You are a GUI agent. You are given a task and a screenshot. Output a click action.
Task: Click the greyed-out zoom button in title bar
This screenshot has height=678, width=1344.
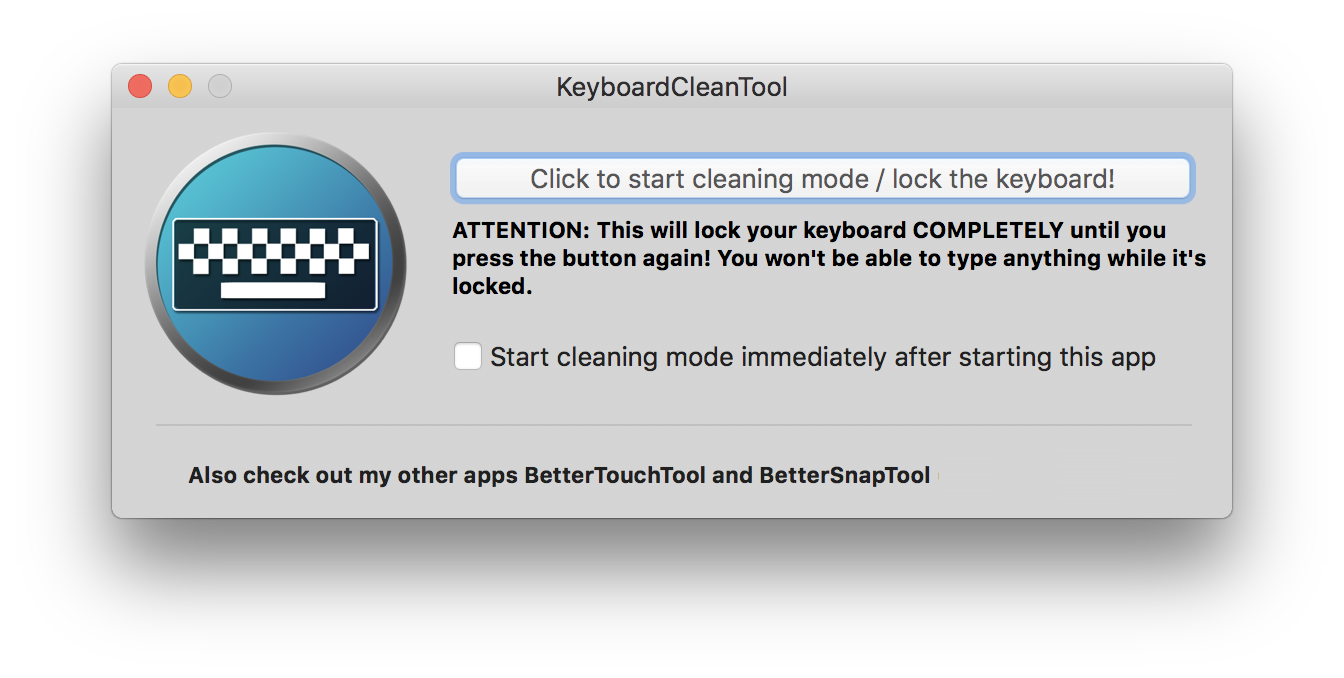pos(220,87)
